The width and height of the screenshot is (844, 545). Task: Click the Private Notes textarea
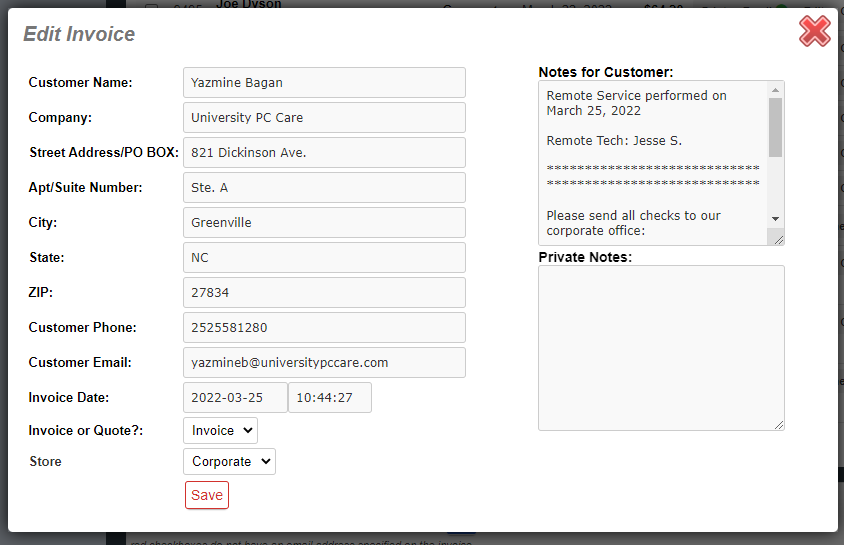(x=661, y=348)
